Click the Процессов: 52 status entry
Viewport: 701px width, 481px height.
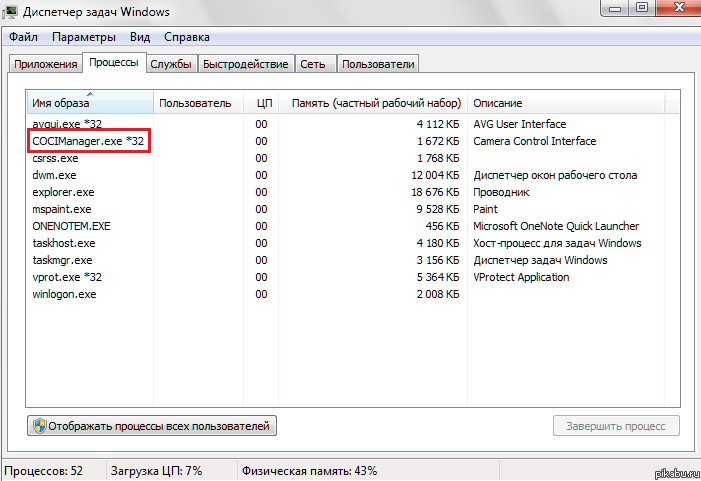point(44,471)
